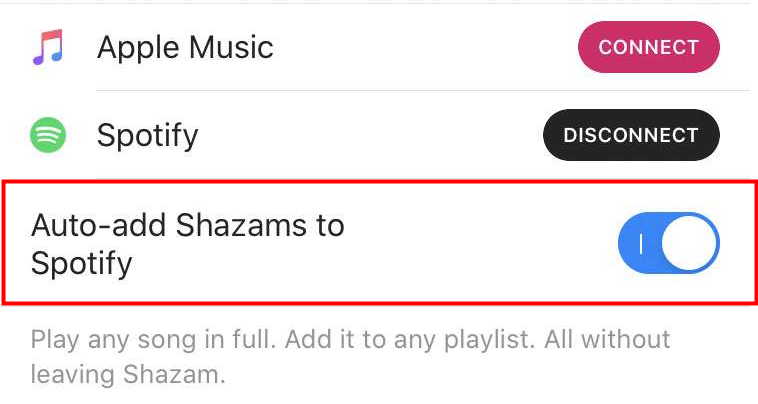Image resolution: width=758 pixels, height=404 pixels.
Task: Click the on-indicator line inside the blue switch
Action: [x=642, y=243]
